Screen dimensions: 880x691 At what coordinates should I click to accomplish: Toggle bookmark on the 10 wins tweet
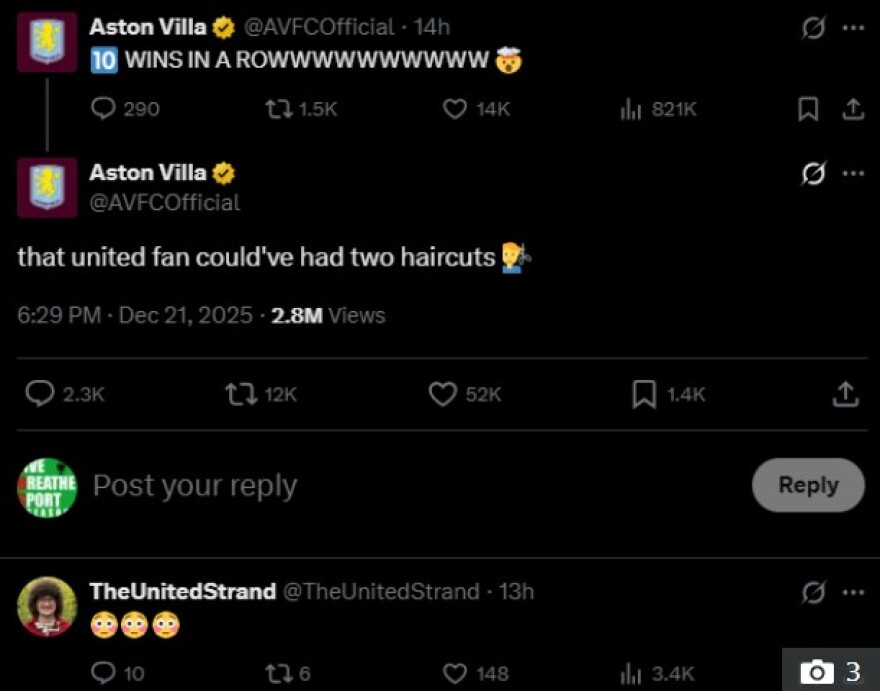pos(808,109)
